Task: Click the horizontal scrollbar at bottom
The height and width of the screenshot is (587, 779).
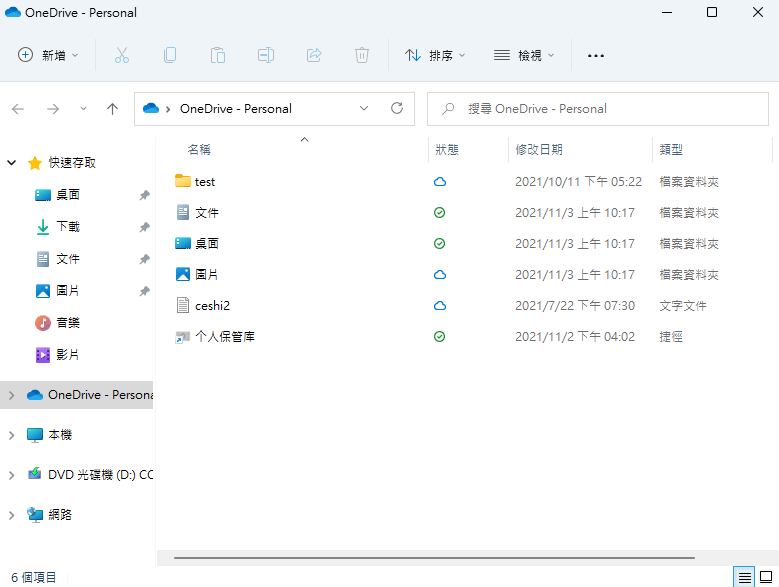Action: point(434,558)
